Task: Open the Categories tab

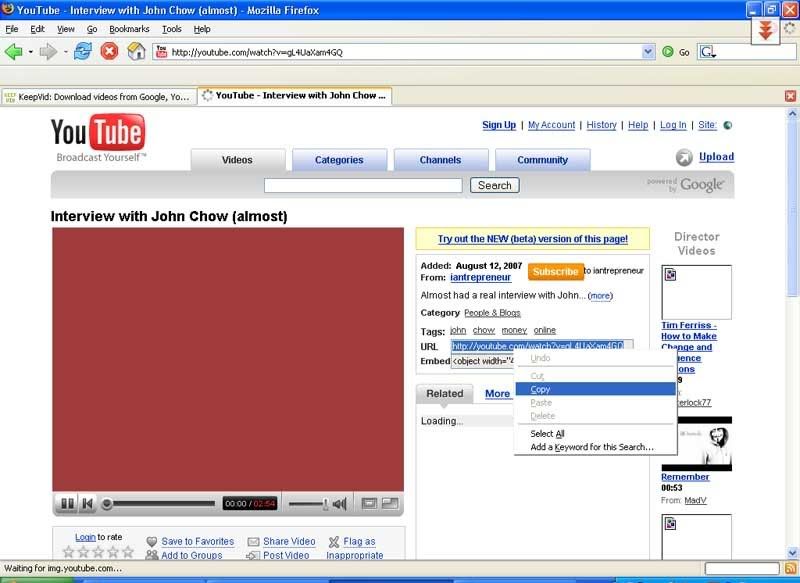Action: pyautogui.click(x=339, y=160)
